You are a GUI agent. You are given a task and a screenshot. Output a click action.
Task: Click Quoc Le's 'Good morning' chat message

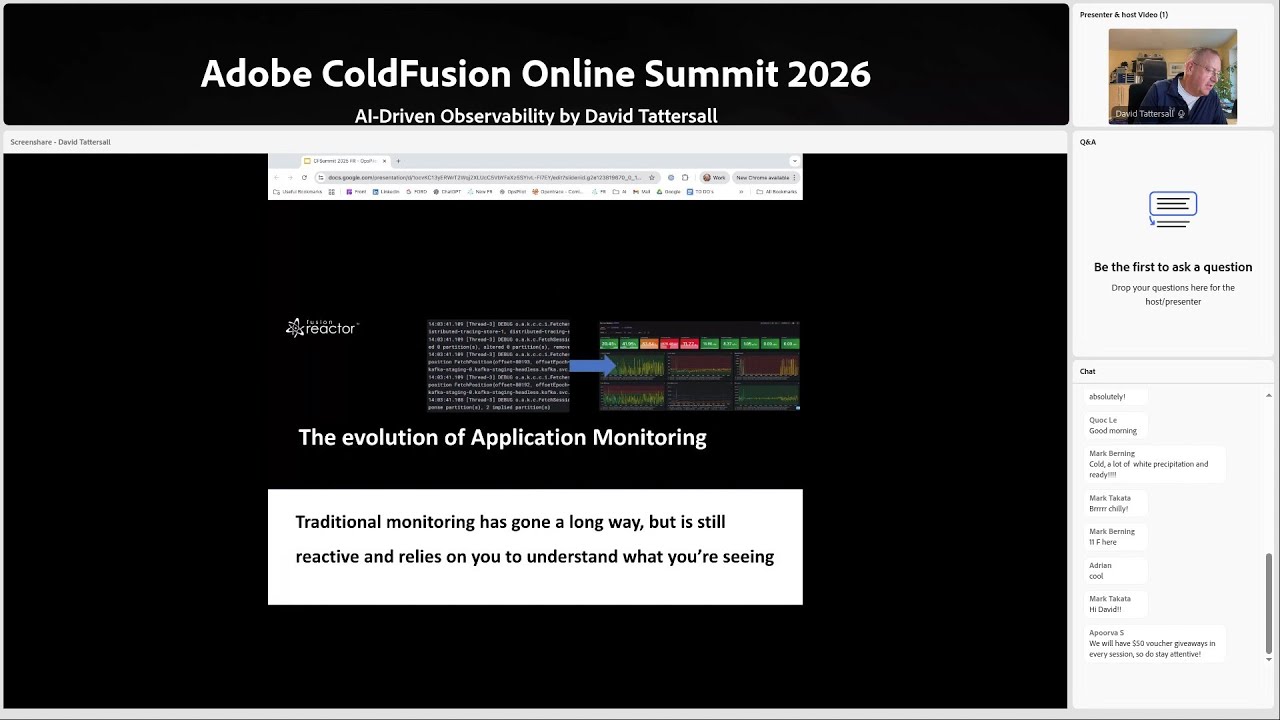pos(1113,430)
